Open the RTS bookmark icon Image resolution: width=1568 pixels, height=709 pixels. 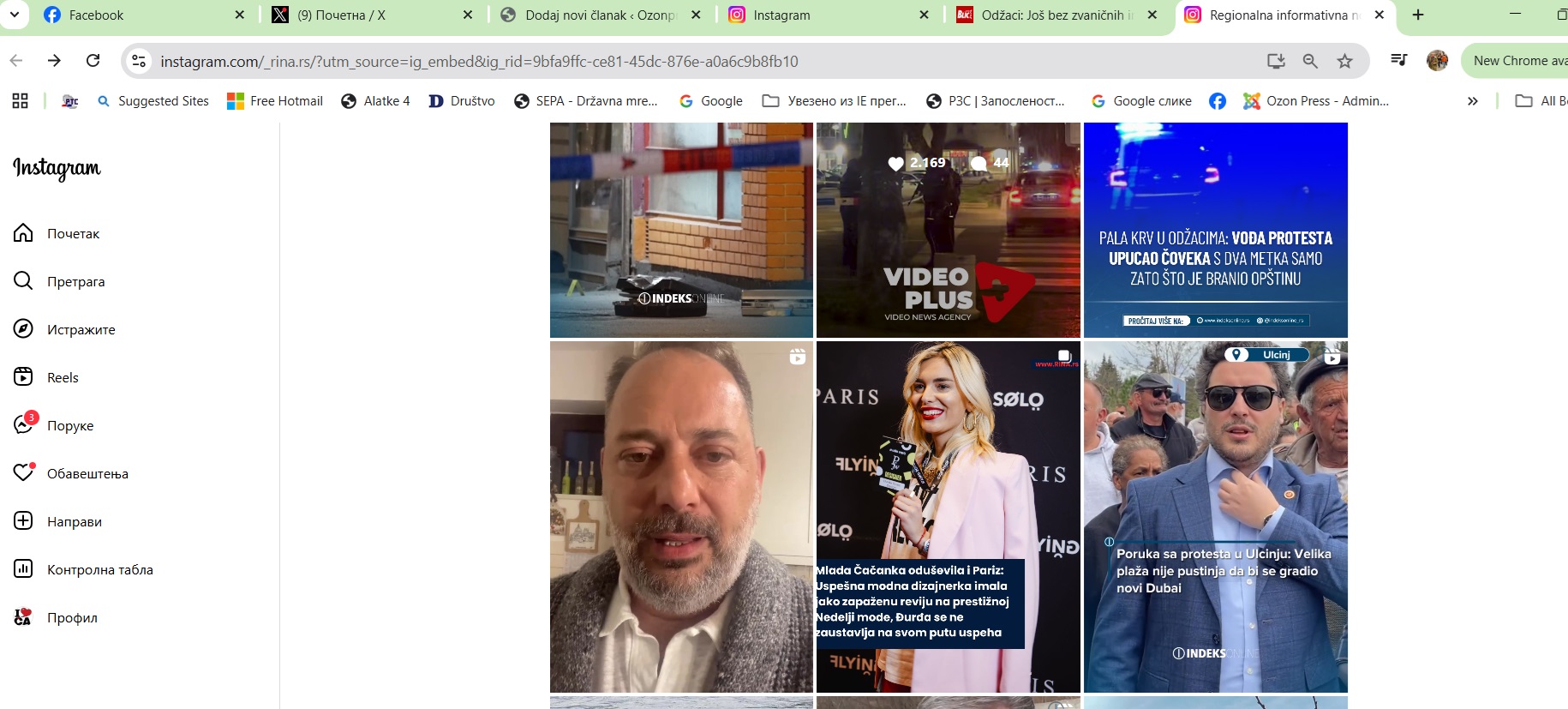pos(70,101)
